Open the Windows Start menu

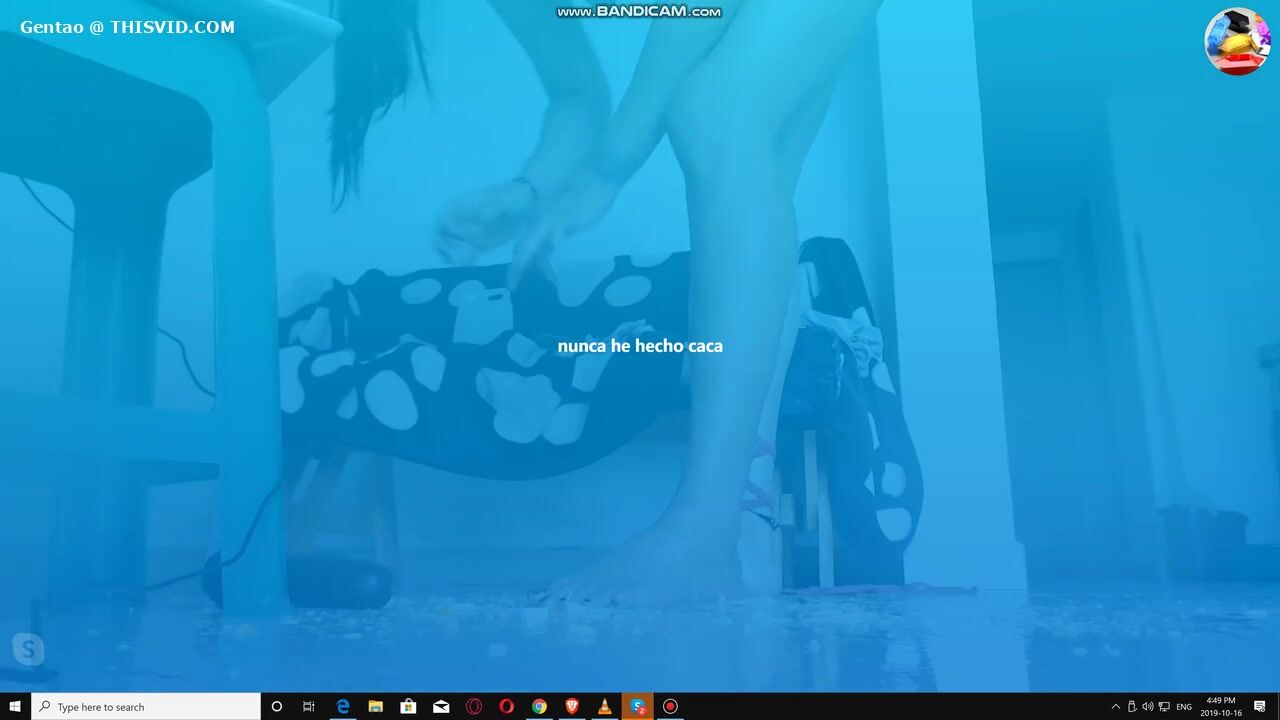coord(15,706)
